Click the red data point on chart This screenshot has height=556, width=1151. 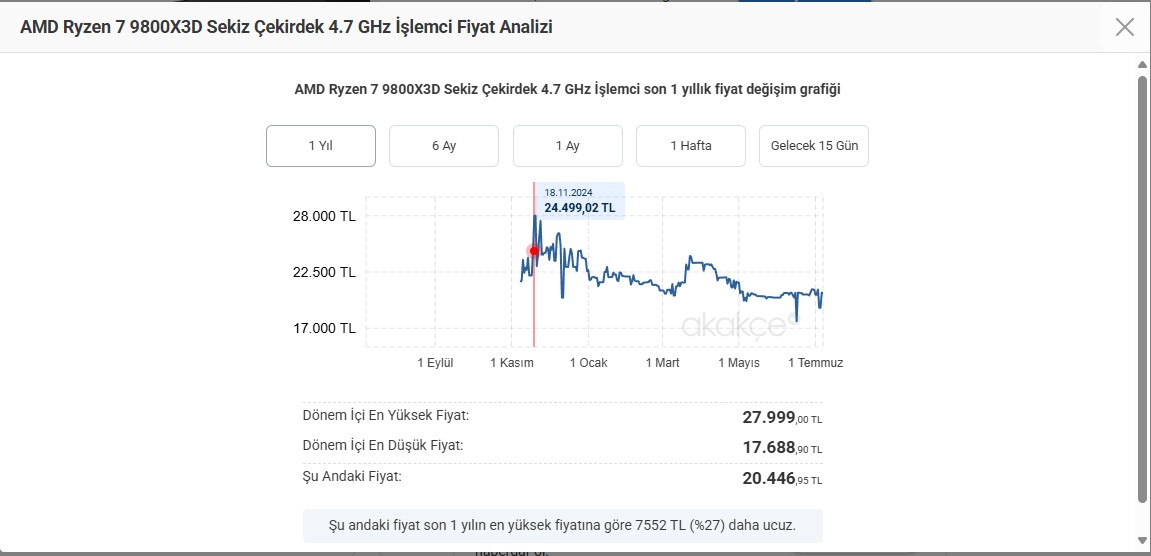(x=534, y=251)
